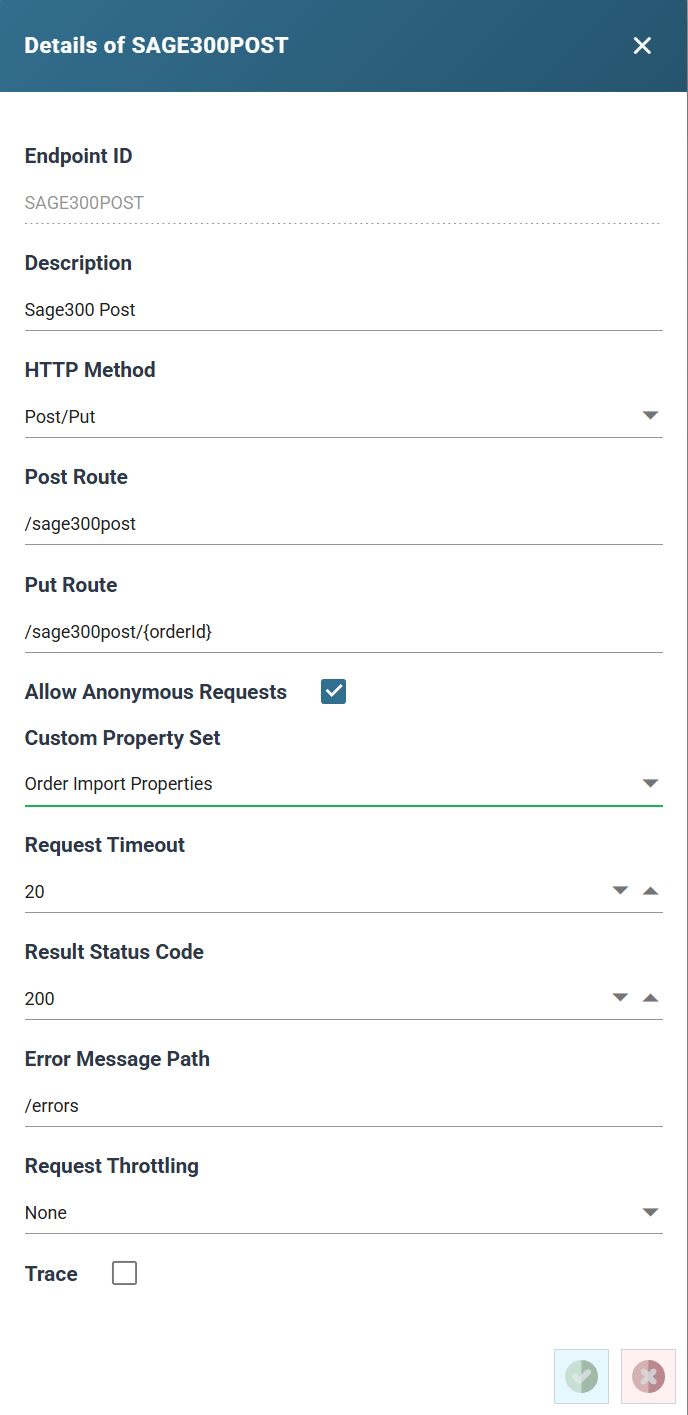Click into the Post Route field
Image resolution: width=688 pixels, height=1415 pixels.
coord(343,523)
